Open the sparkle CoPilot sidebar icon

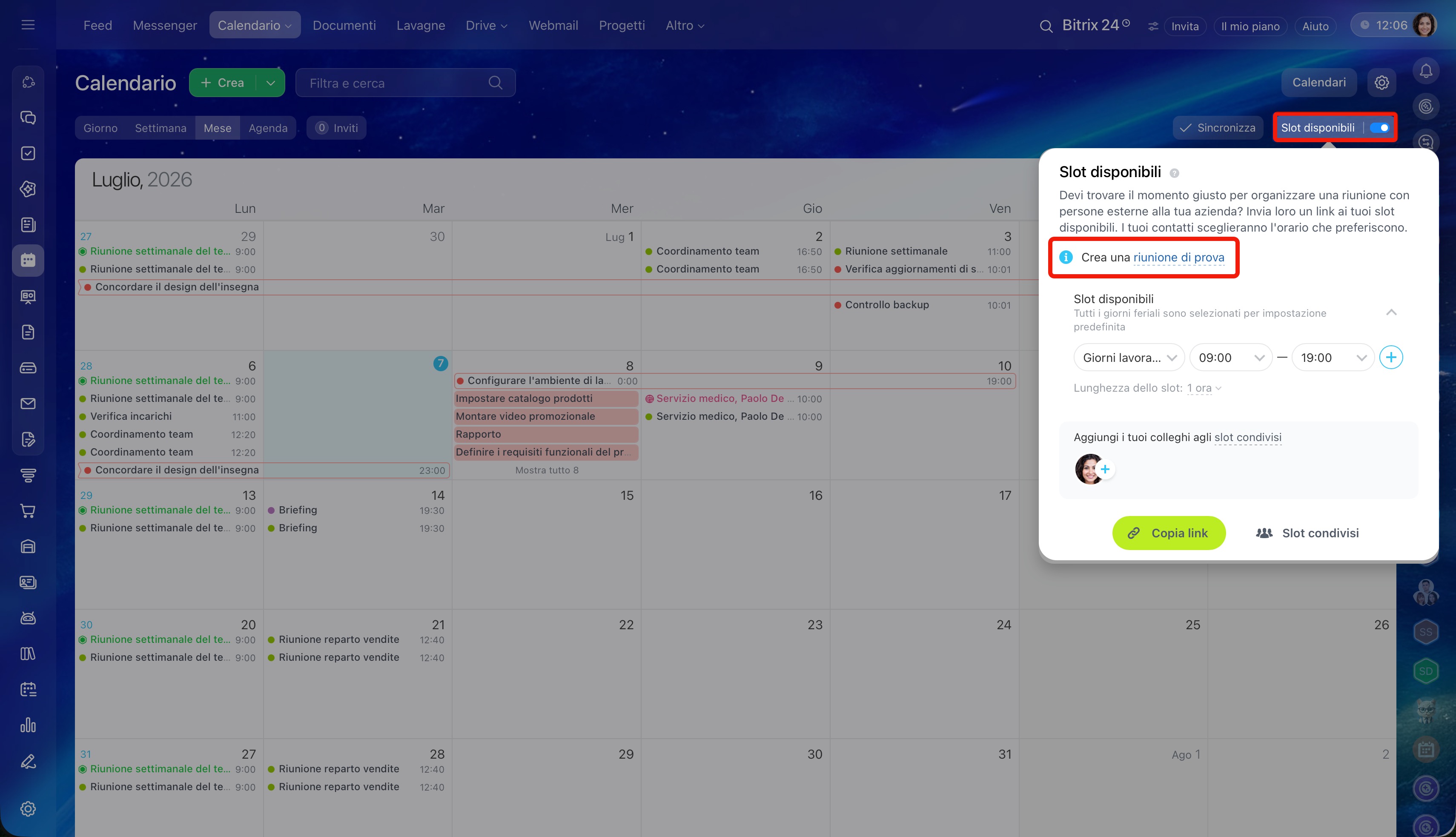pos(28,189)
